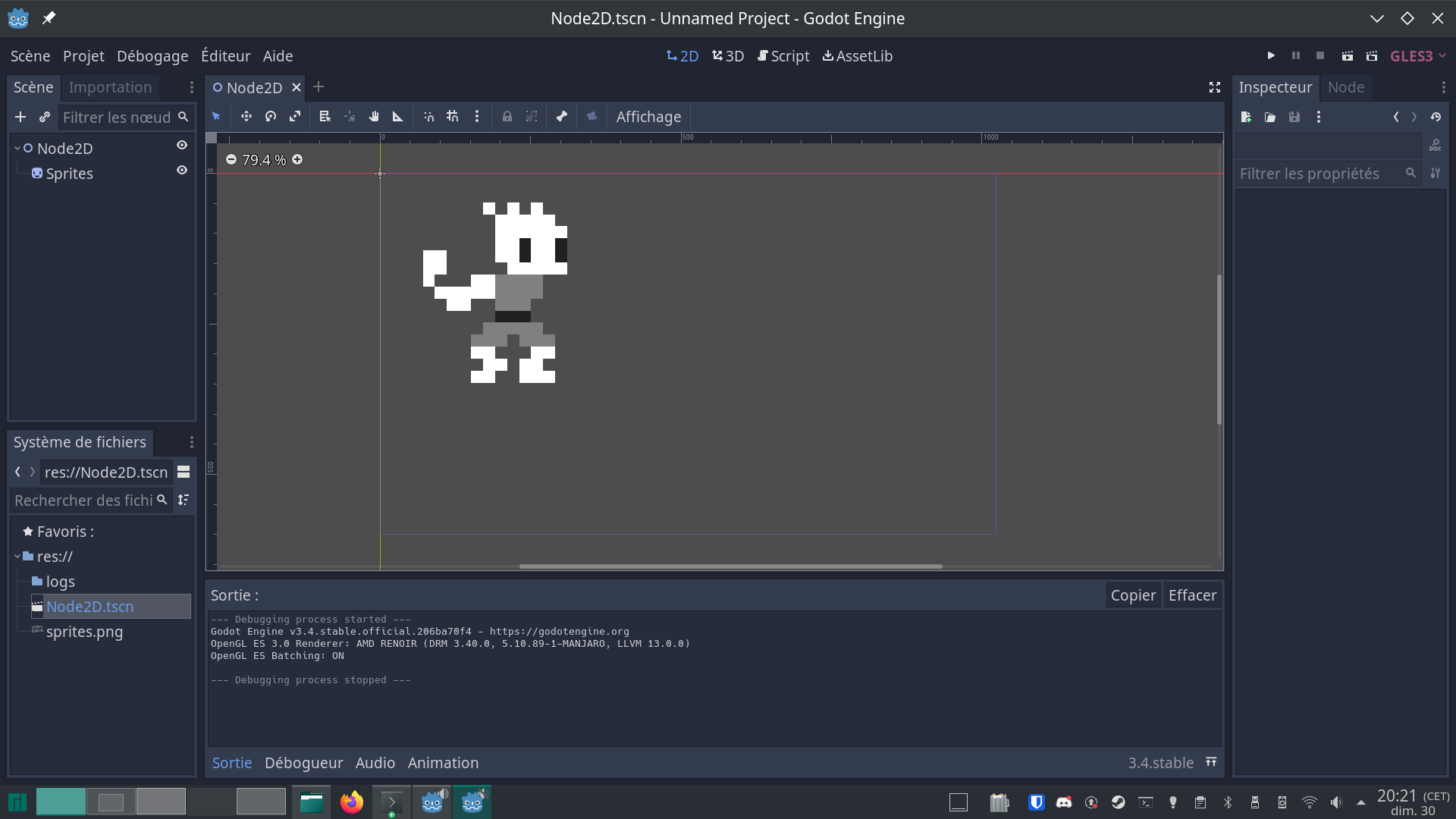The width and height of the screenshot is (1456, 819).
Task: Create a new resource in the Inspector
Action: (x=1246, y=117)
